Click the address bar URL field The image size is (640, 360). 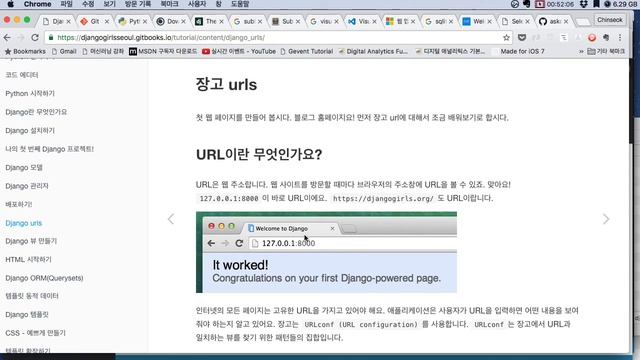(x=278, y=38)
